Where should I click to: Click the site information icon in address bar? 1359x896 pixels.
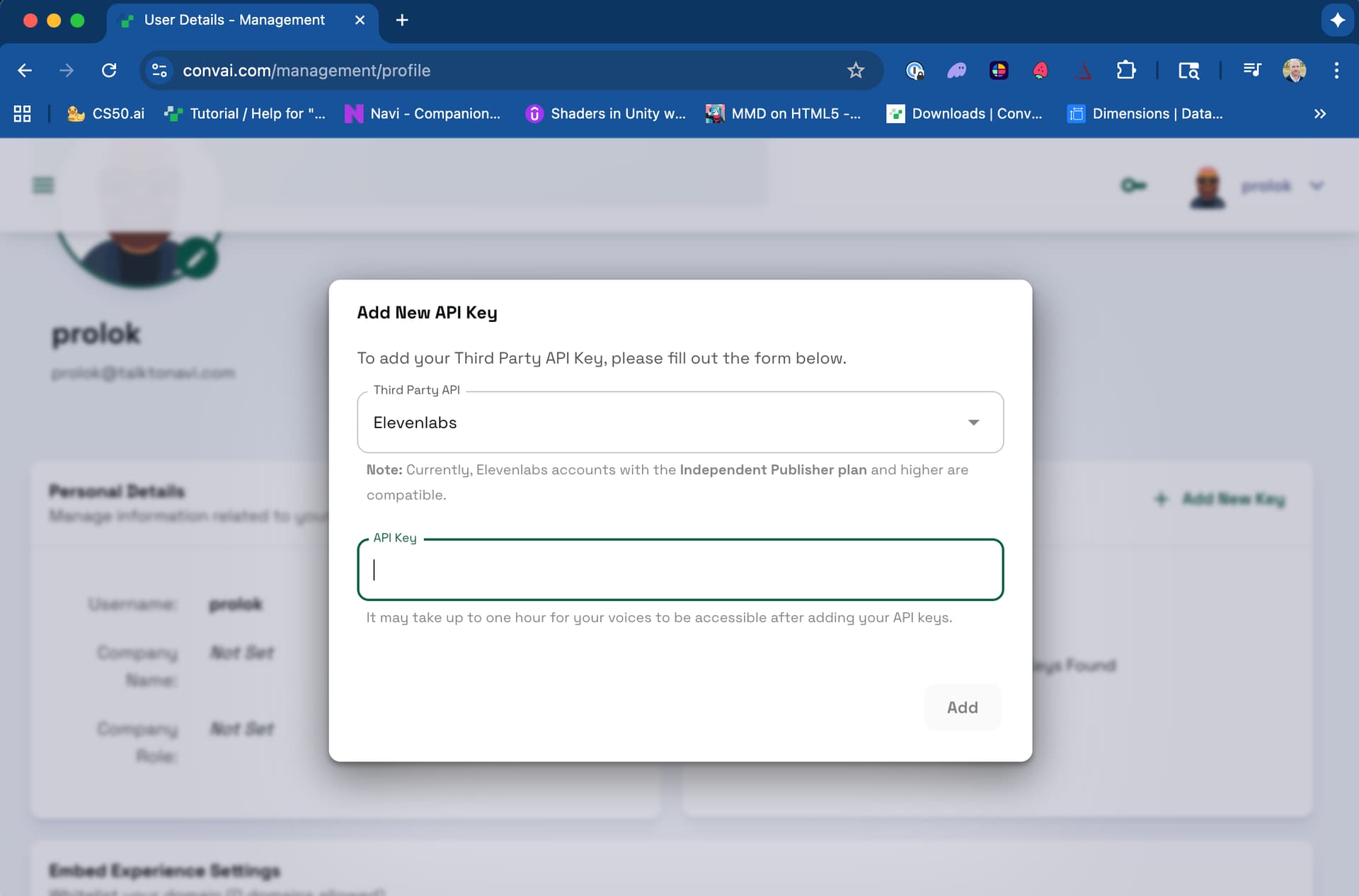[159, 70]
